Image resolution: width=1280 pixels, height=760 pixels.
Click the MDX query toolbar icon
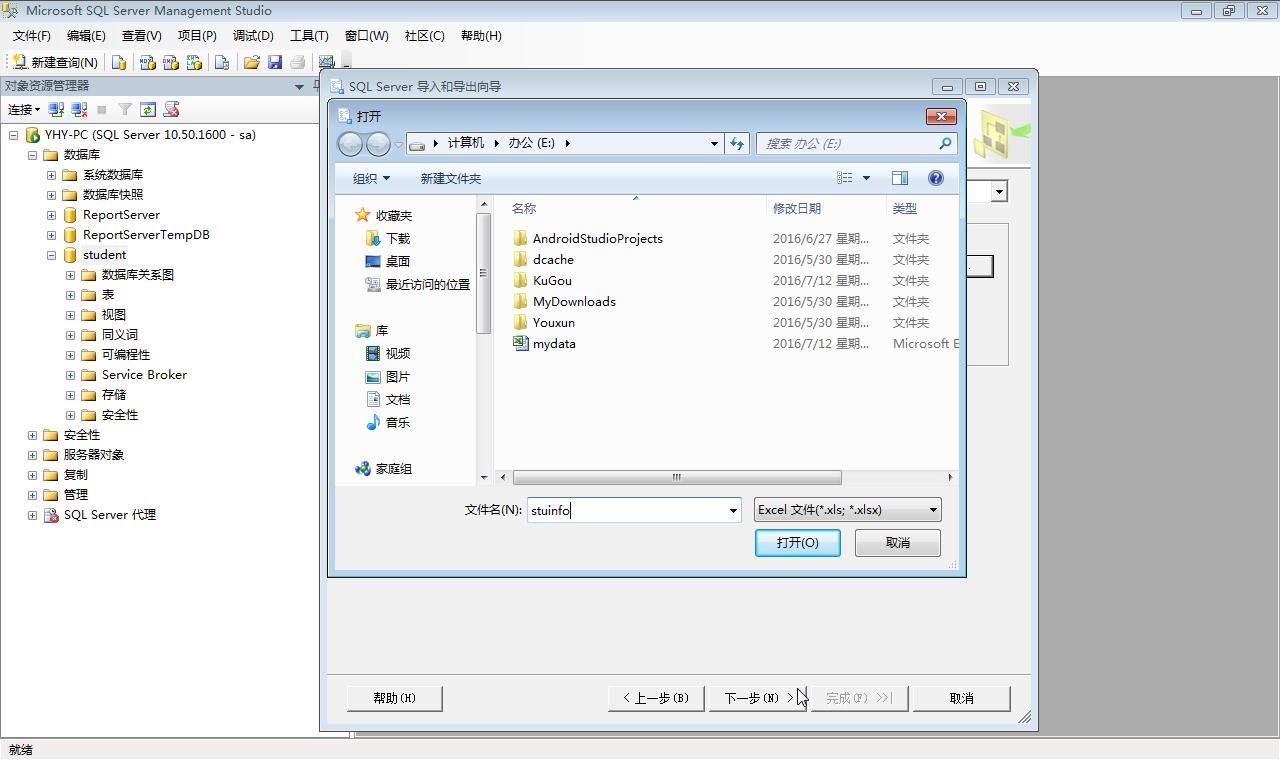coord(147,62)
